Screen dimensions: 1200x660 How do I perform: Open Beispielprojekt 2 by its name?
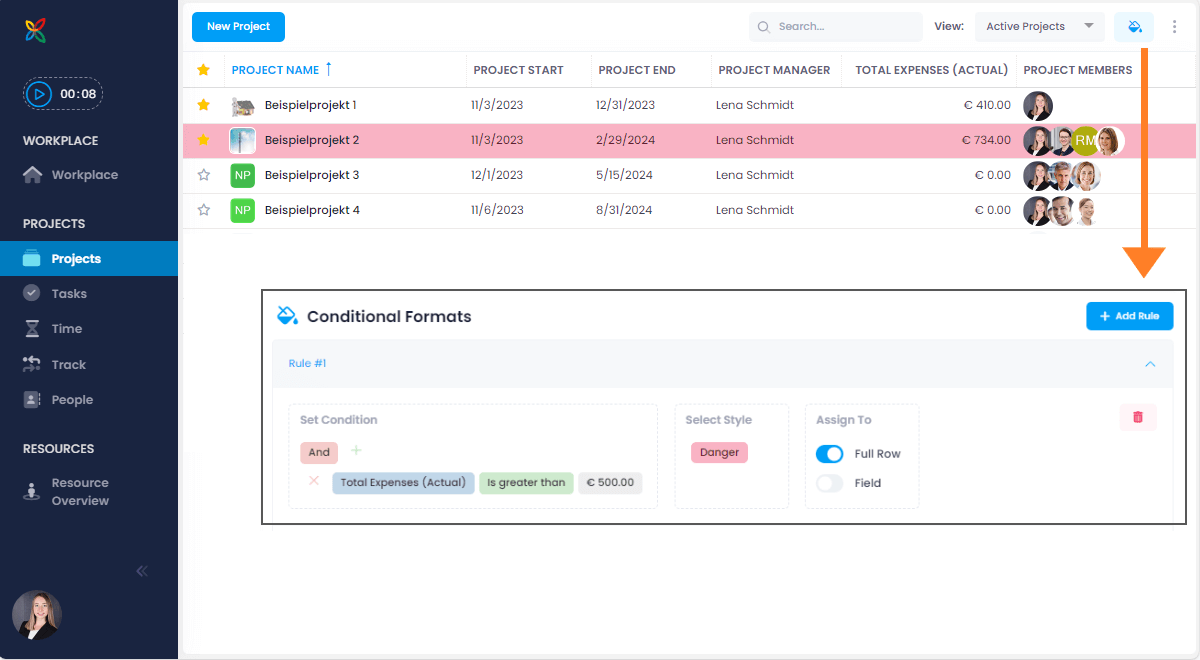(x=312, y=140)
